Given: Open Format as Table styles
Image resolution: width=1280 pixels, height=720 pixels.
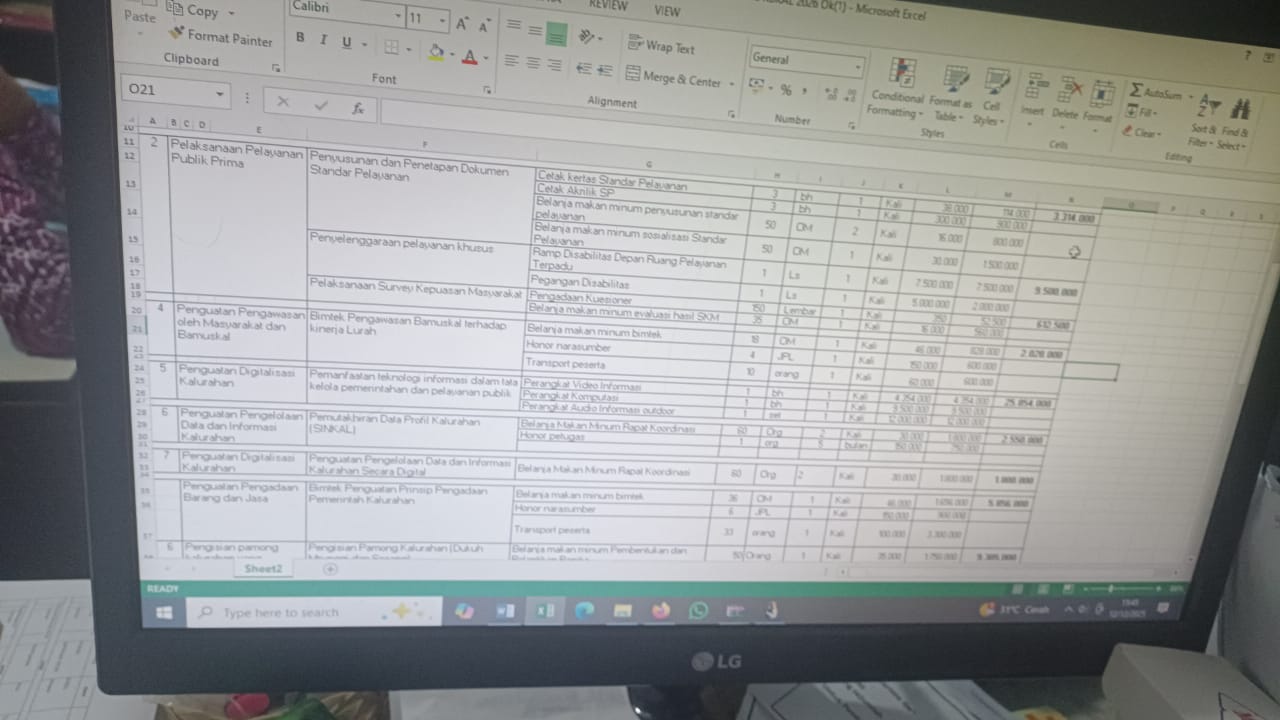Looking at the screenshot, I should pyautogui.click(x=956, y=80).
